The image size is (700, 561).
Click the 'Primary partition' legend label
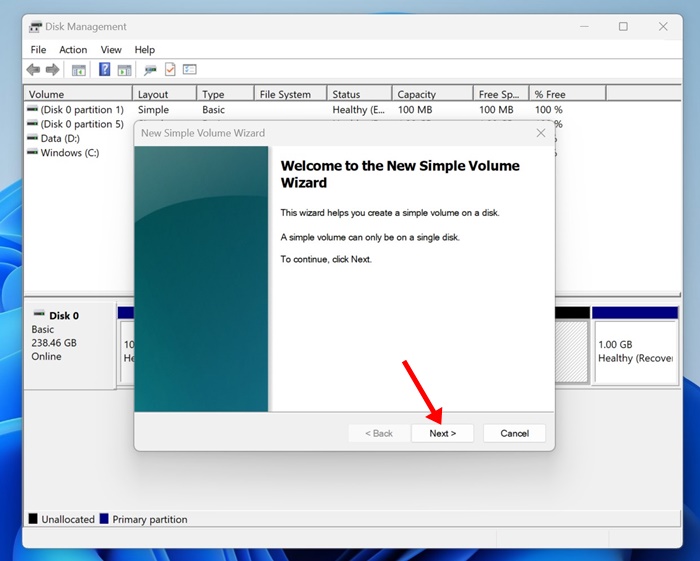(150, 519)
